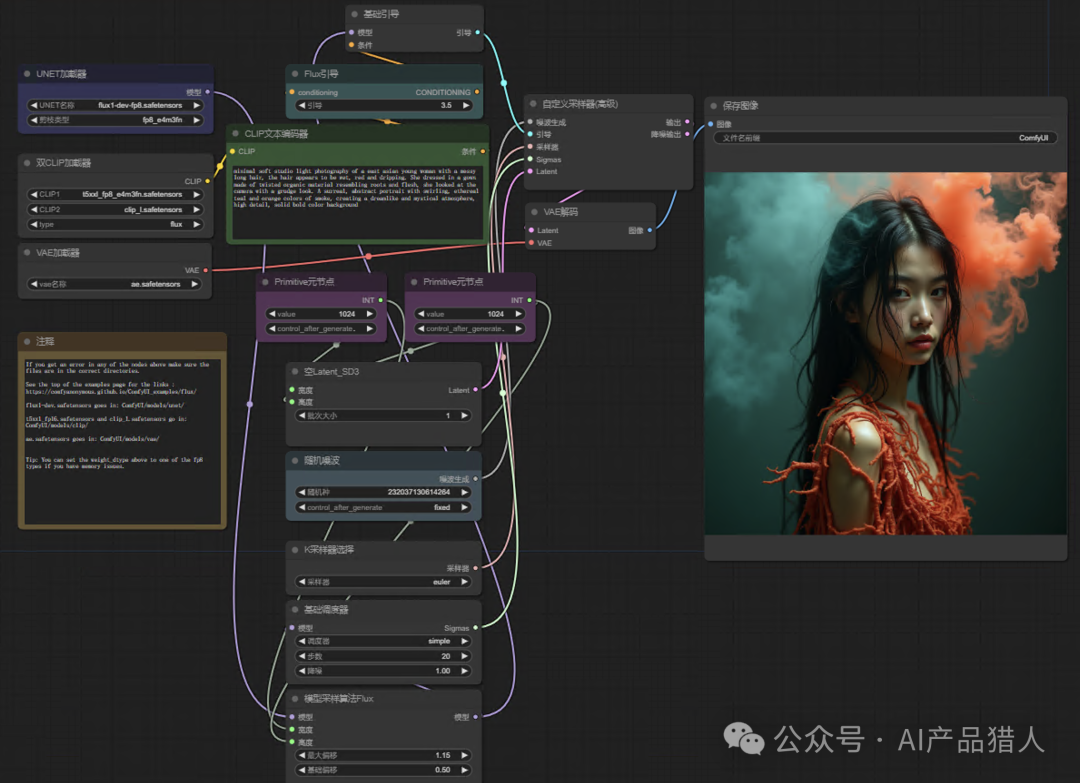Viewport: 1080px width, 783px height.
Task: Open the CLIP2 clip_l.safetensors dropdown
Action: 116,209
